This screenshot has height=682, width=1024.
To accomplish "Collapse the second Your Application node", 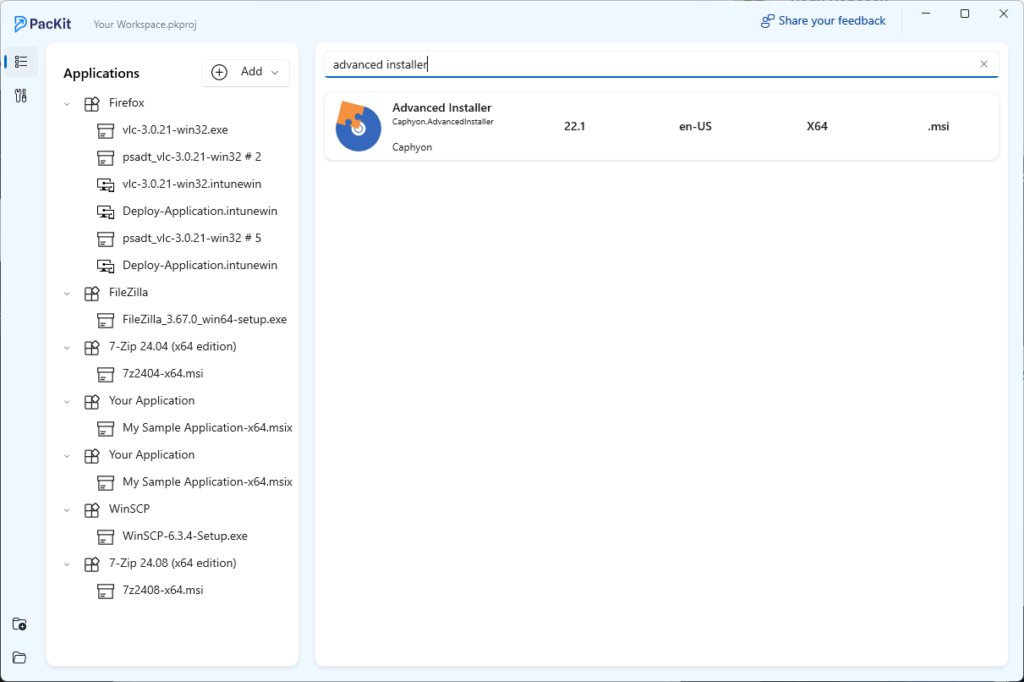I will point(67,455).
